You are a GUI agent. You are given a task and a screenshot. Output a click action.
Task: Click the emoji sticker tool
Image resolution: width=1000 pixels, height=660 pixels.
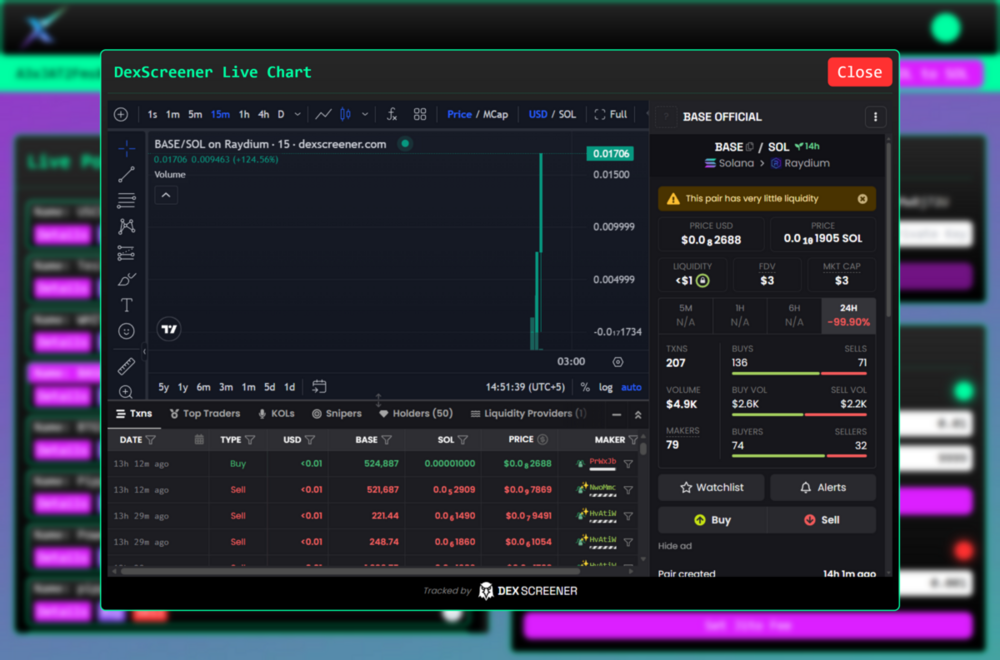coord(126,331)
